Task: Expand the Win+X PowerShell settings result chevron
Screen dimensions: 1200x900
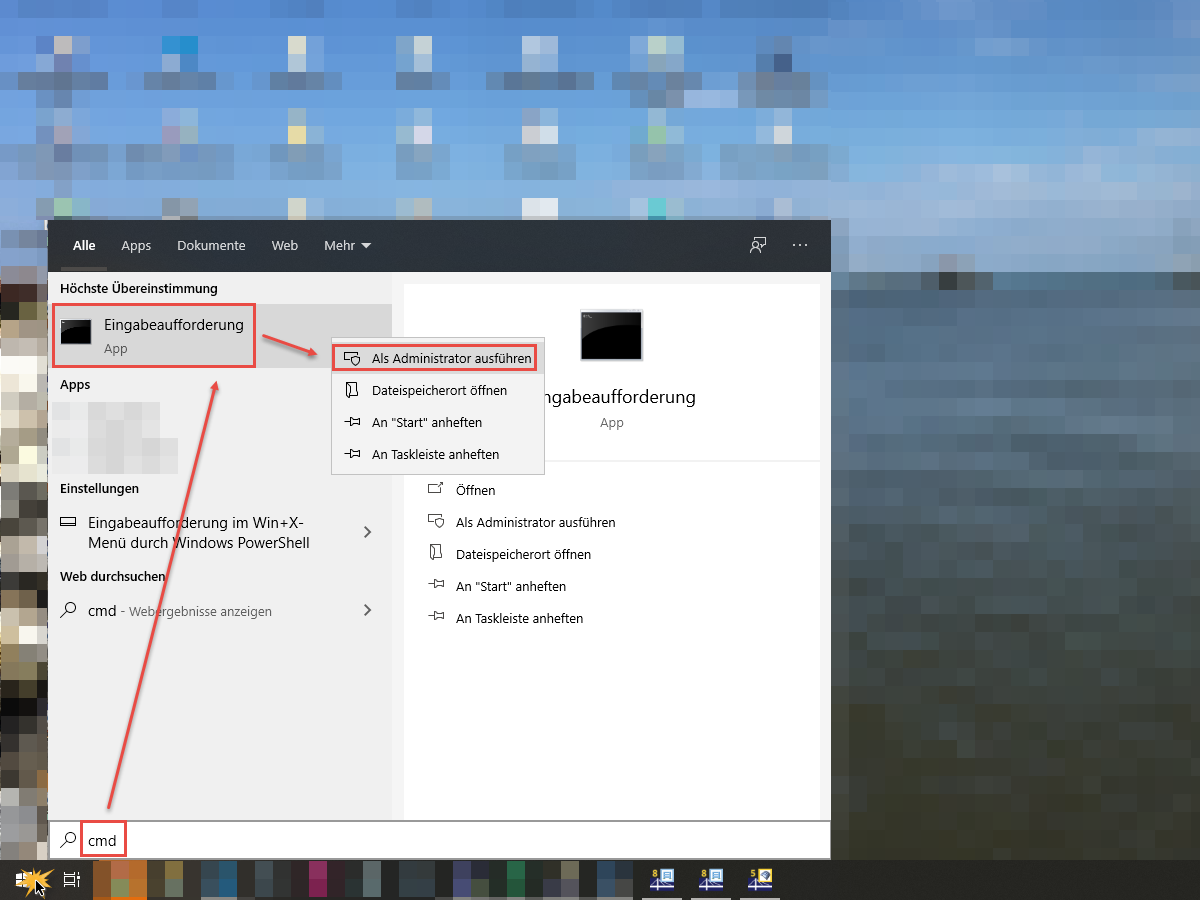Action: click(367, 532)
